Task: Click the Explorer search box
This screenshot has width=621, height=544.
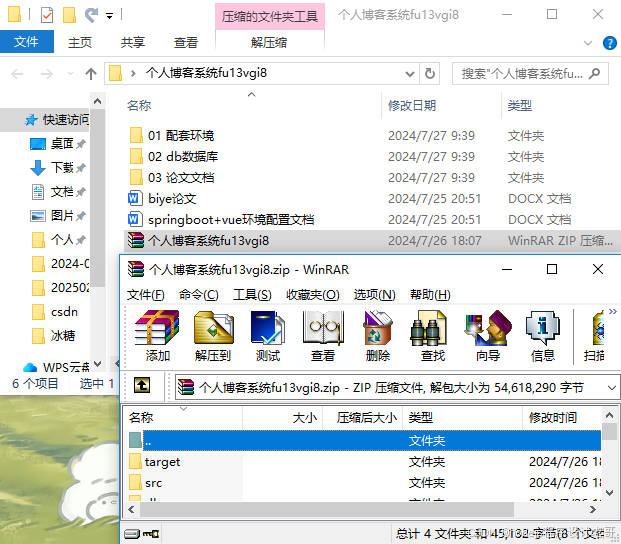Action: [530, 74]
